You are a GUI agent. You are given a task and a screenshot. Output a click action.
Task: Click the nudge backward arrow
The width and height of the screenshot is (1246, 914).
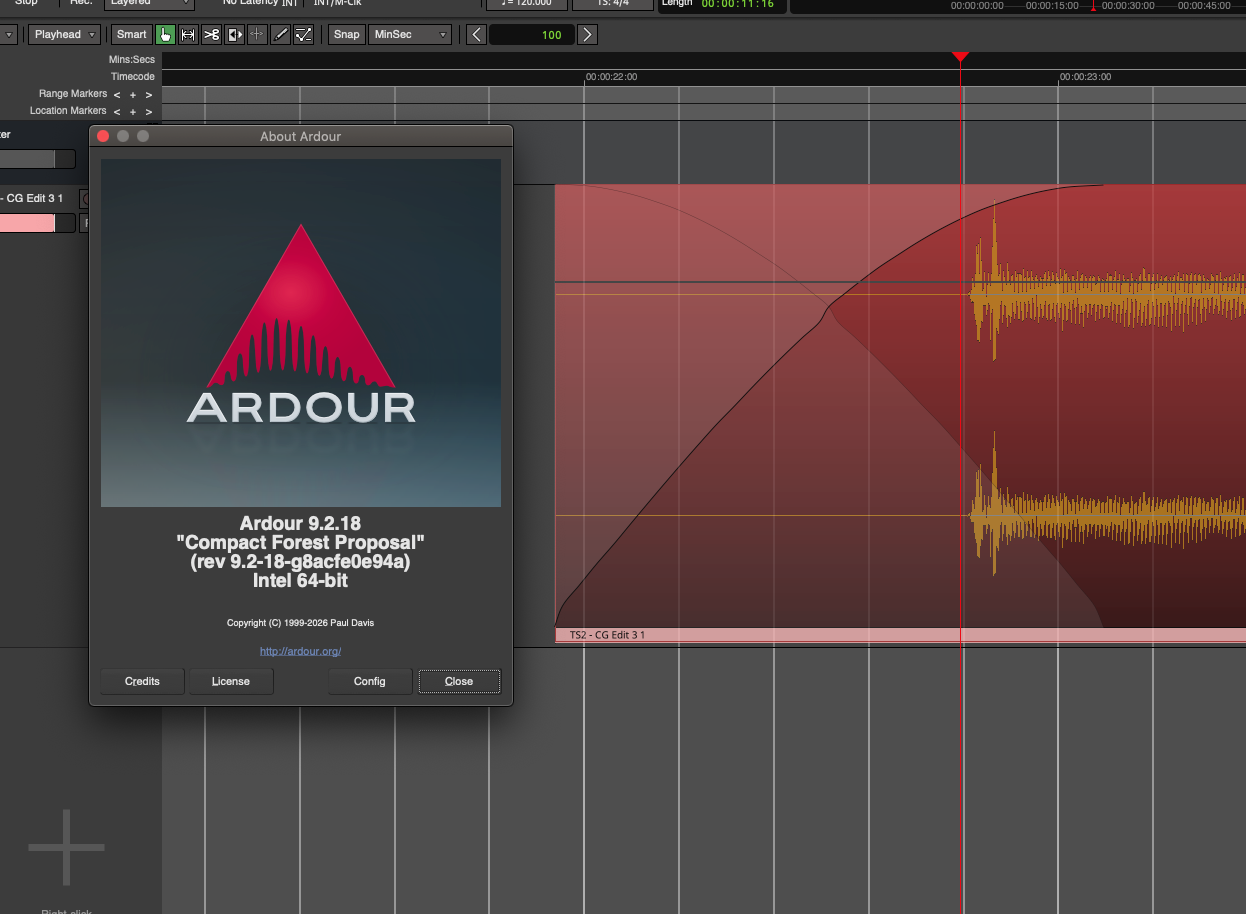coord(476,35)
